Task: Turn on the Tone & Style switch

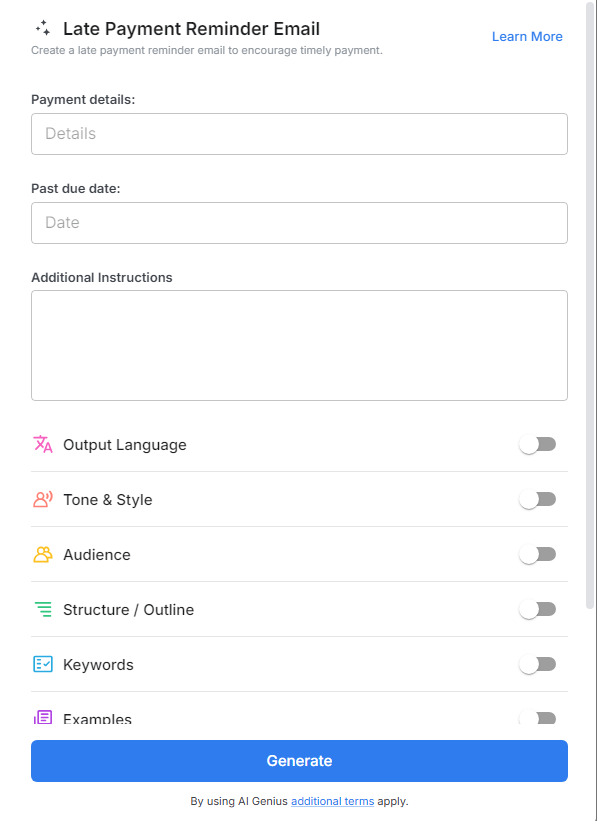Action: 538,499
